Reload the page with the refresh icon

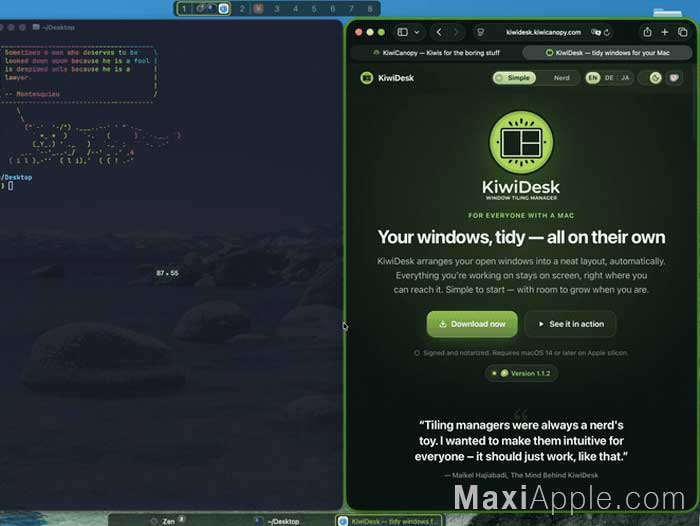(607, 32)
